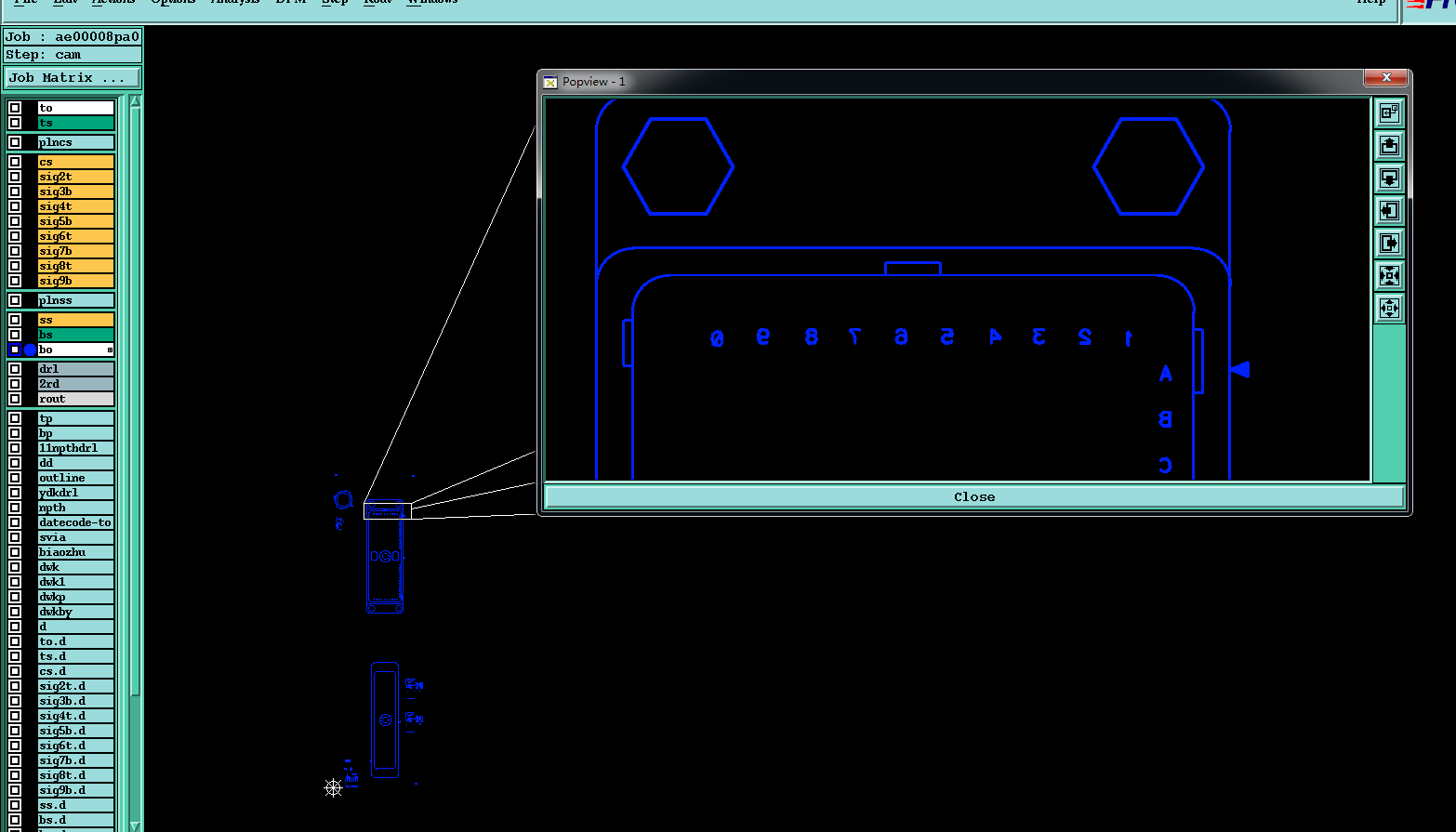Screen dimensions: 1456x832
Task: Select the svia layer name
Action: pyautogui.click(x=75, y=537)
